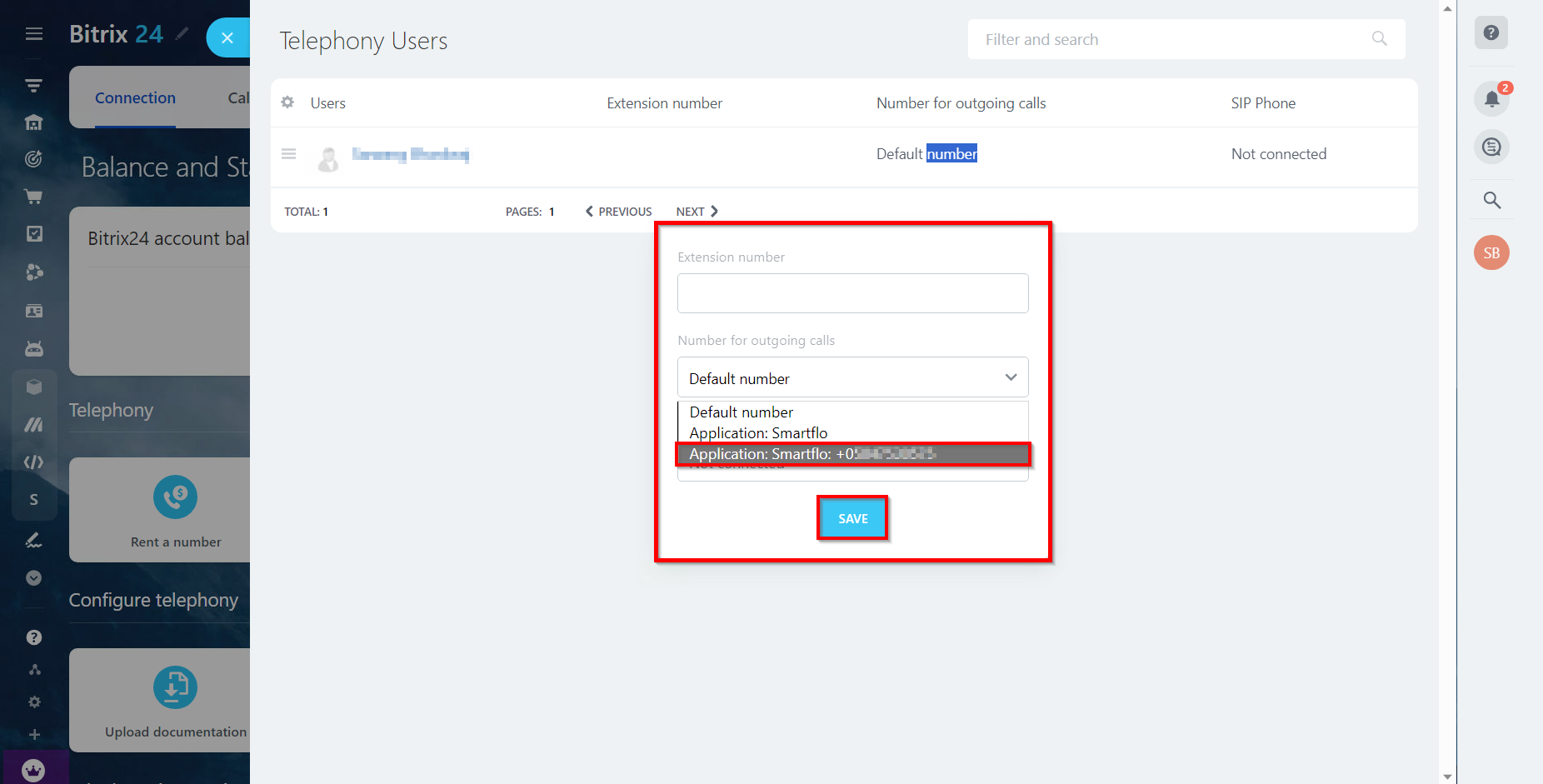Click into the Filter and search field

tap(1186, 39)
